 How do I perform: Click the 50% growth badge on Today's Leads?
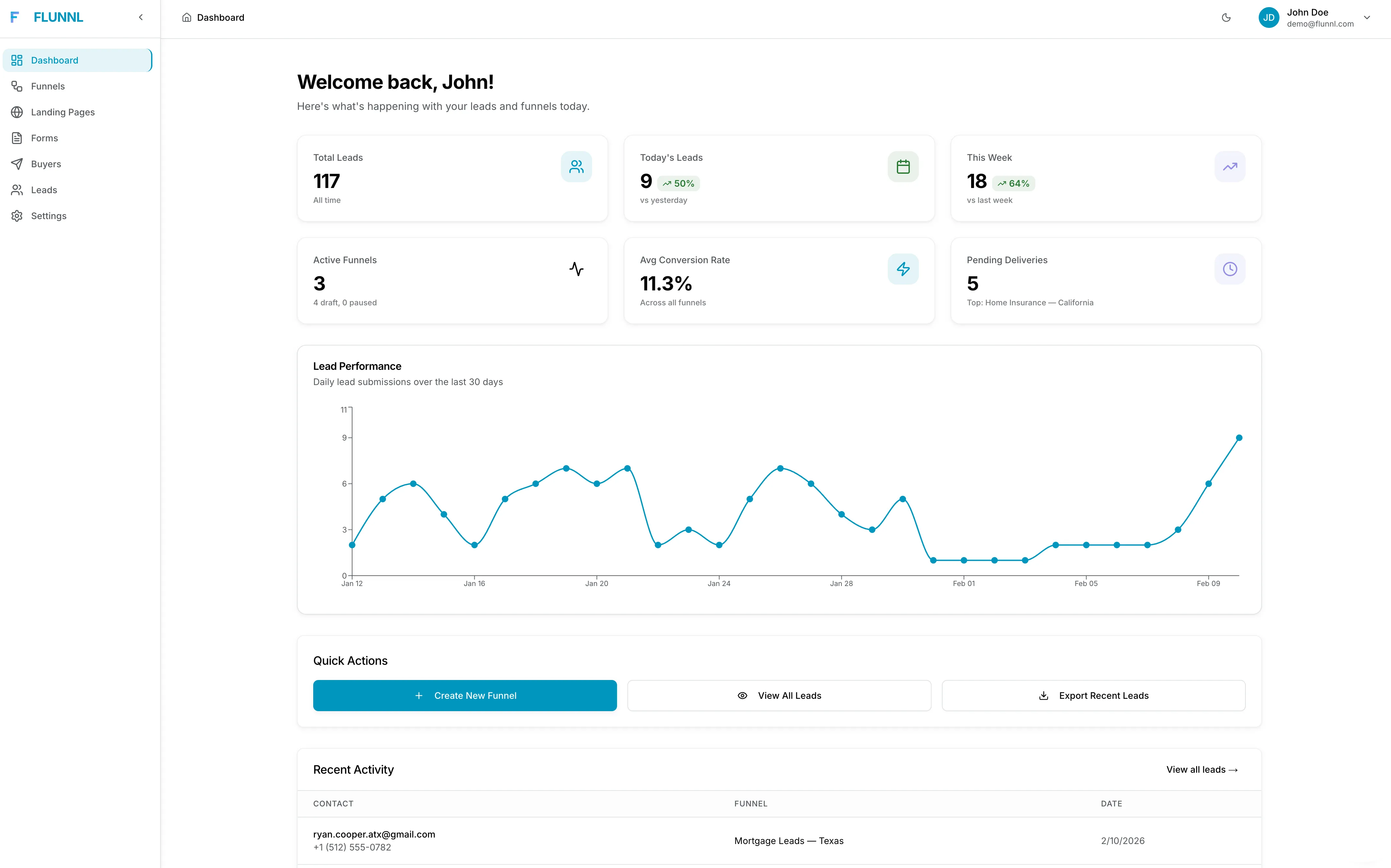click(x=679, y=182)
